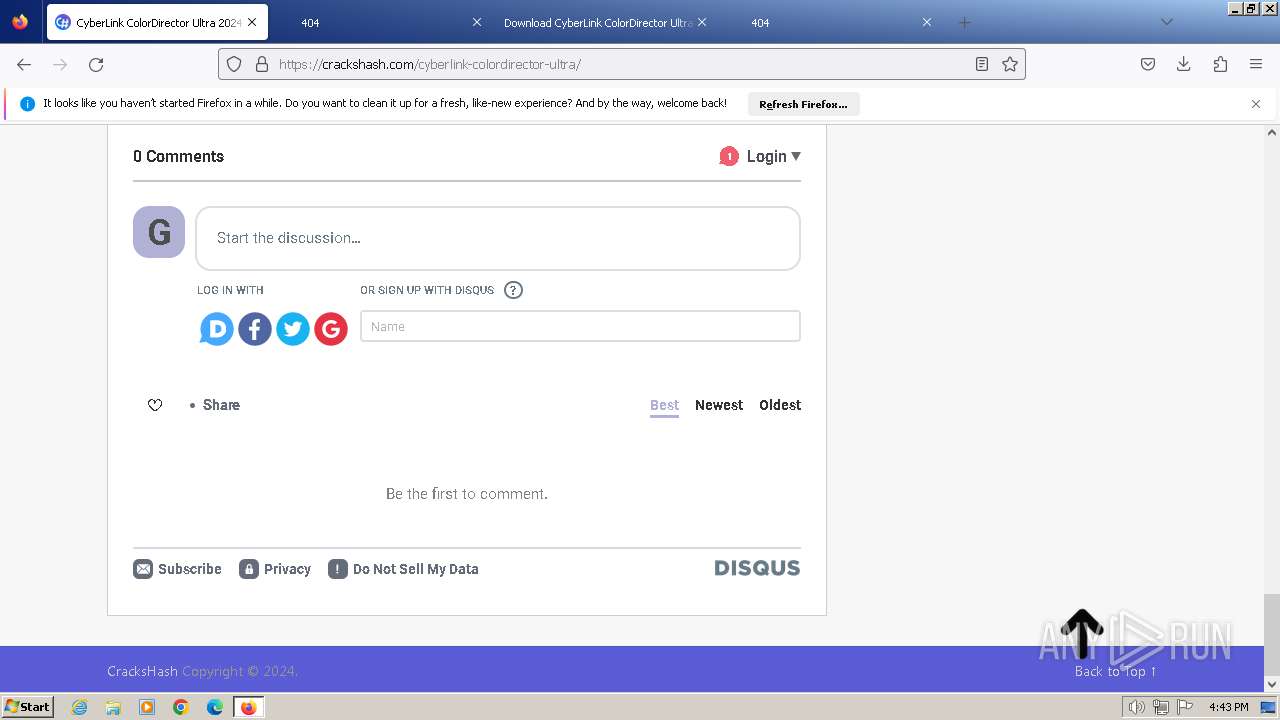Click the Refresh Firefox button
This screenshot has width=1280, height=720.
[x=803, y=104]
